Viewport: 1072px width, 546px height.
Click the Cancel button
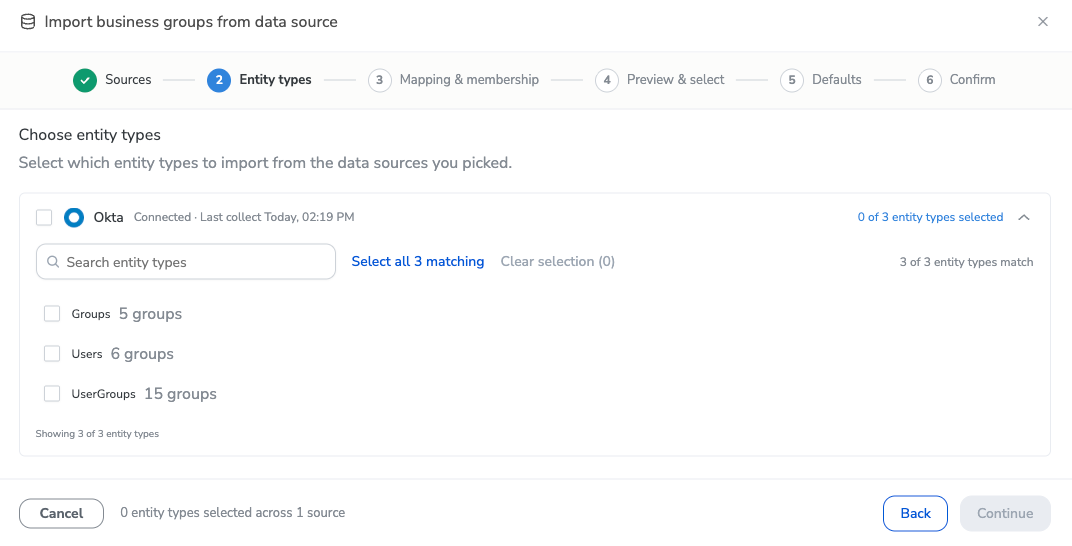tap(62, 513)
